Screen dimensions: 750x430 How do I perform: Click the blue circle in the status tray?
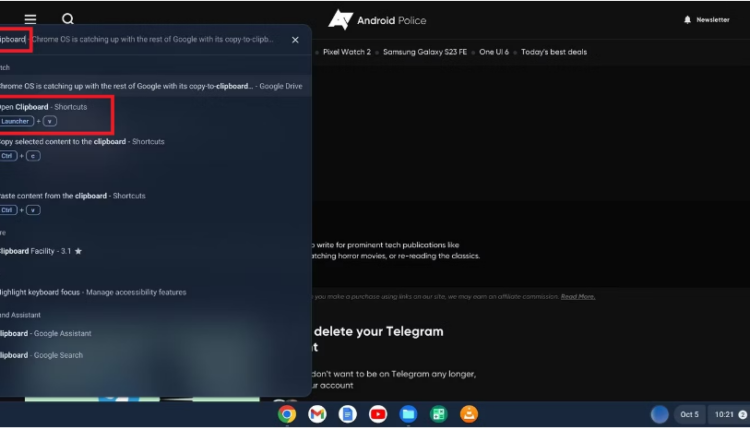(659, 414)
